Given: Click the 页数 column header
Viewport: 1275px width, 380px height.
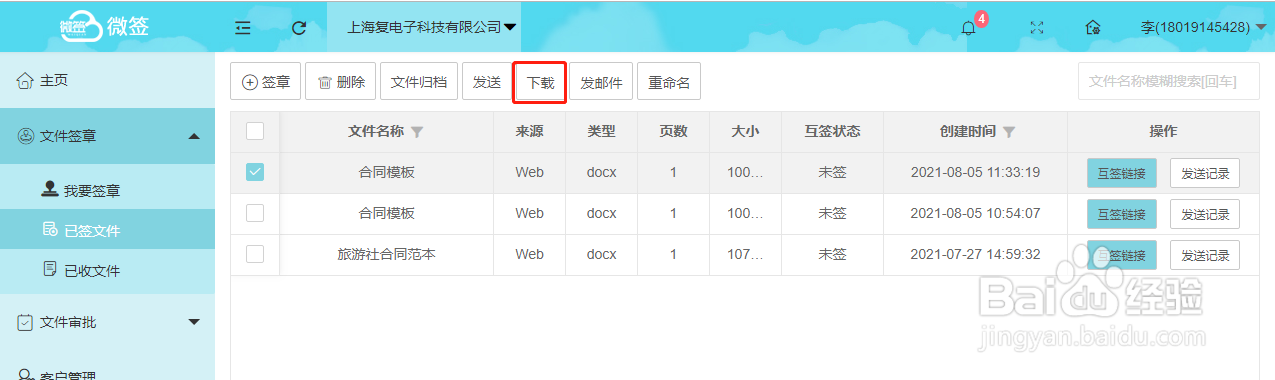Looking at the screenshot, I should coord(673,131).
